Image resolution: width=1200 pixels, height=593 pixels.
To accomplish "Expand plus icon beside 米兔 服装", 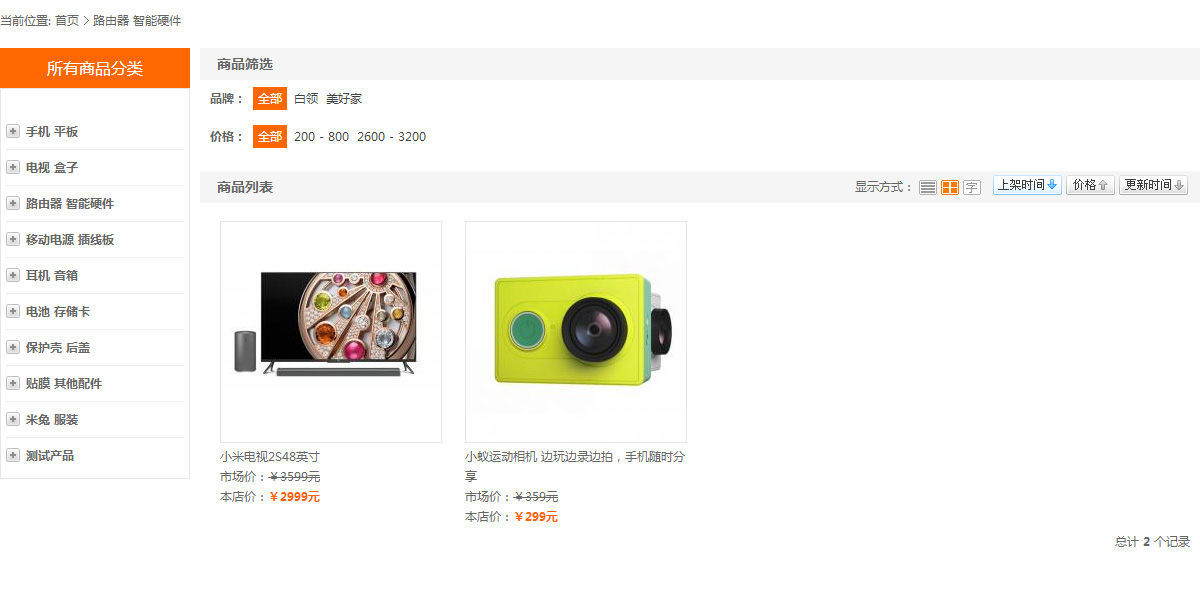I will click(13, 419).
